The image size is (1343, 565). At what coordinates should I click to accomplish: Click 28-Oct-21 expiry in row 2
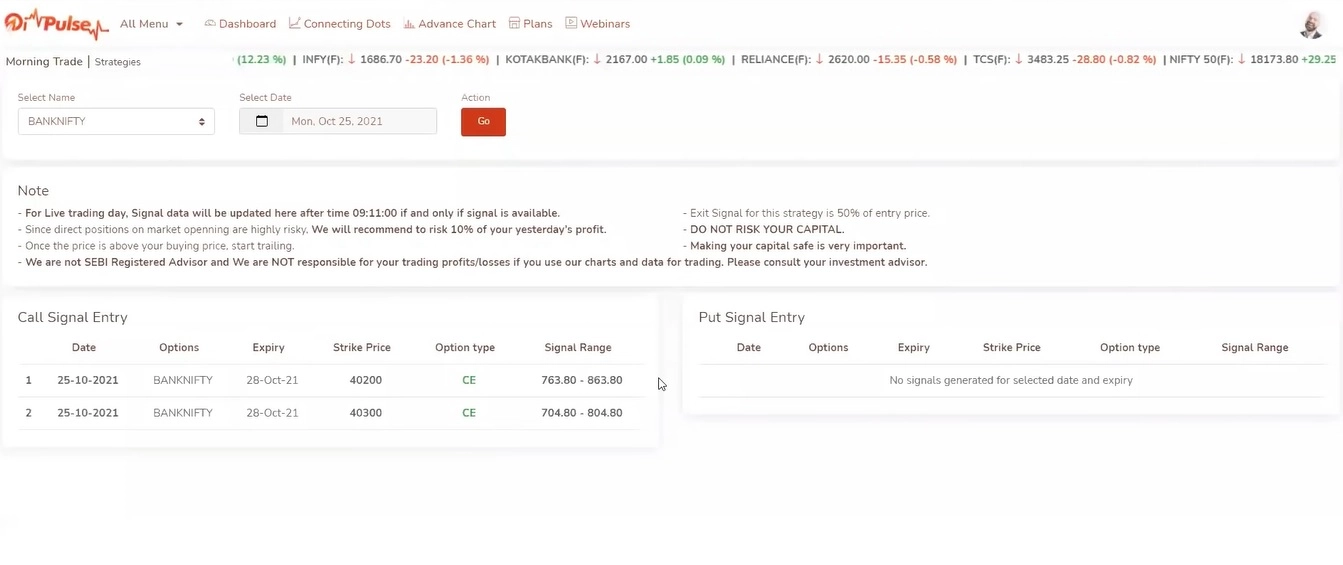tap(272, 413)
